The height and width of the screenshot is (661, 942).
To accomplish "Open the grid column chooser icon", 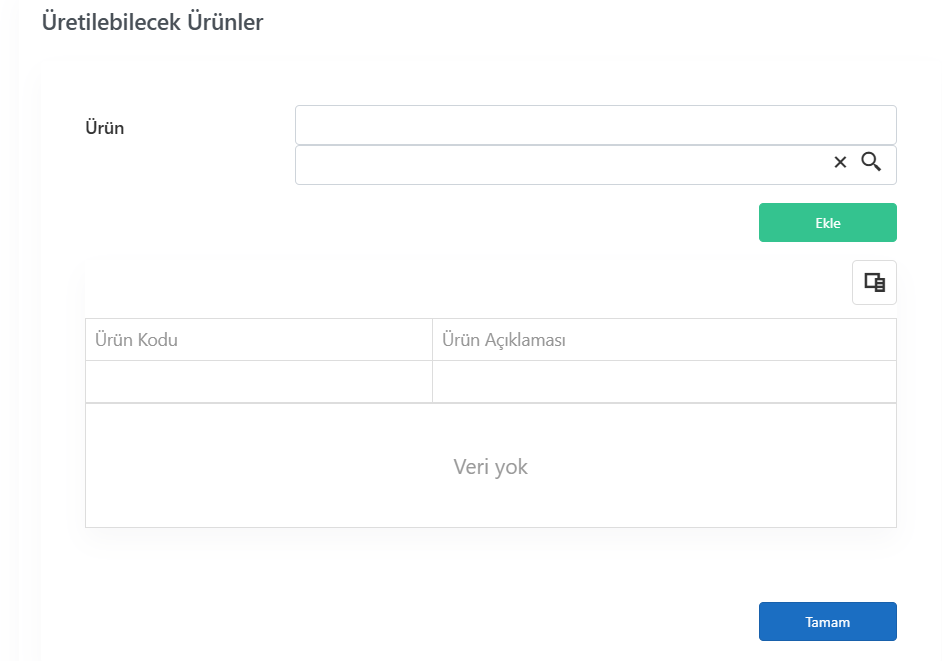I will coord(874,282).
